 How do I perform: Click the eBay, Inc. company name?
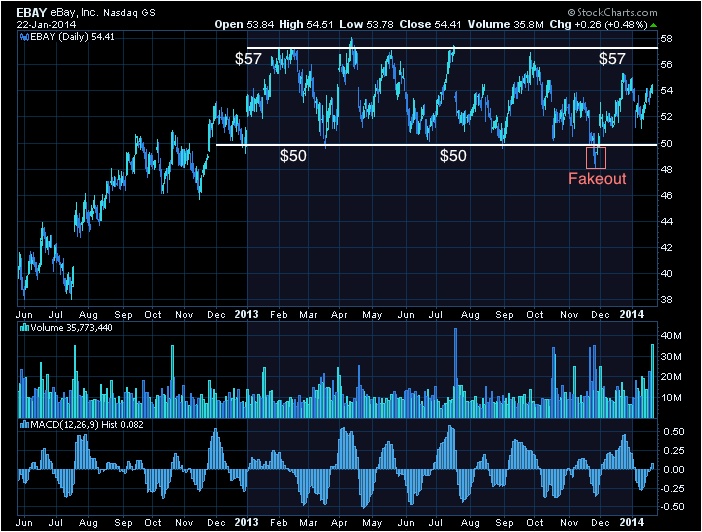pos(74,13)
